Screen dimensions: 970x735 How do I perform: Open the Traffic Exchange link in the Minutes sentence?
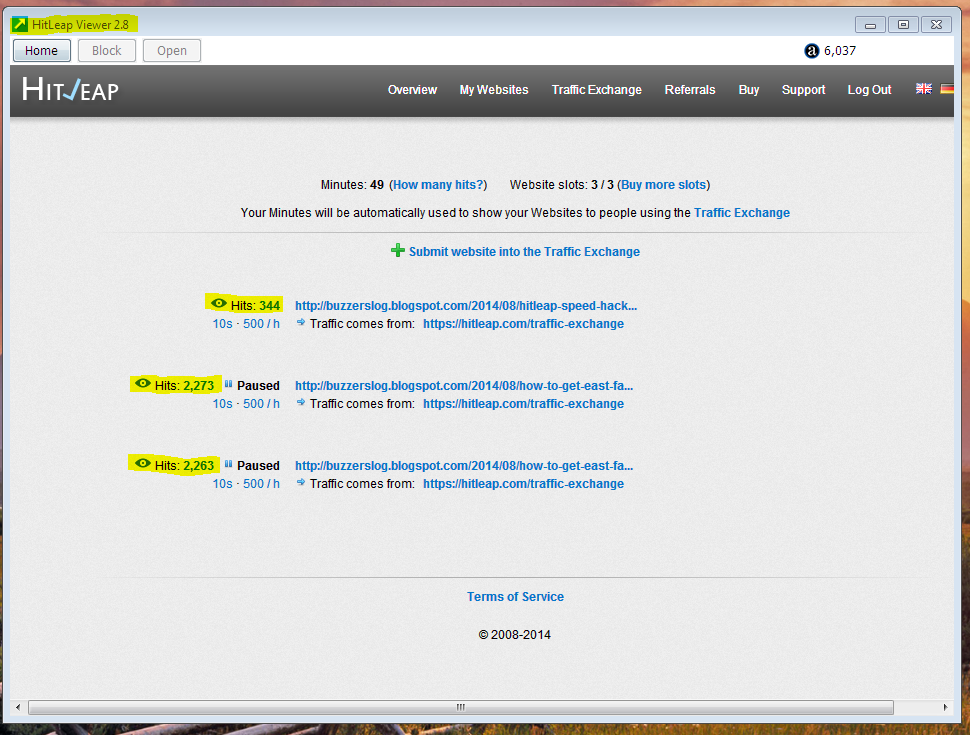pos(742,212)
